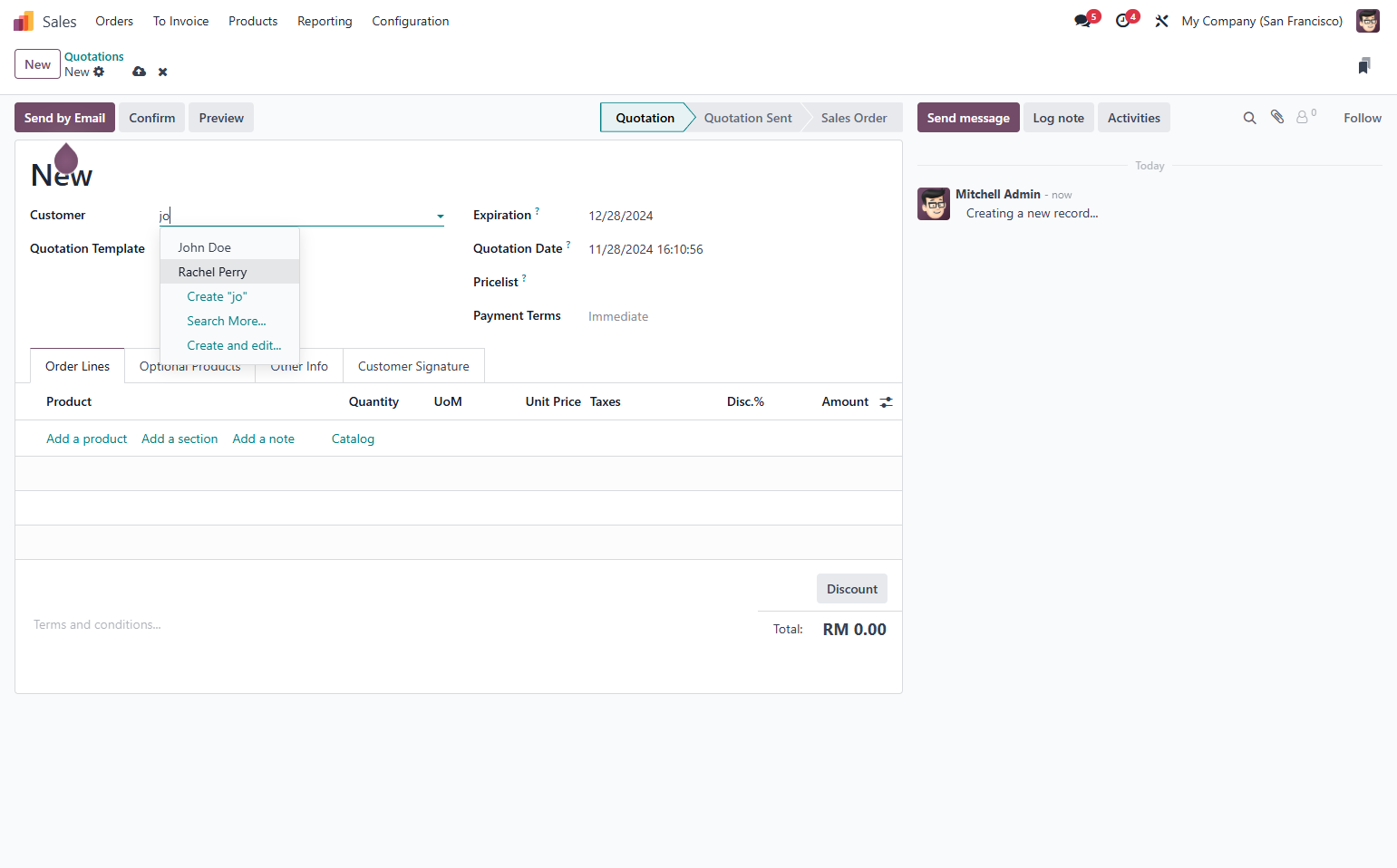Click the bookmark icon in top right
Image resolution: width=1397 pixels, height=868 pixels.
[1364, 65]
